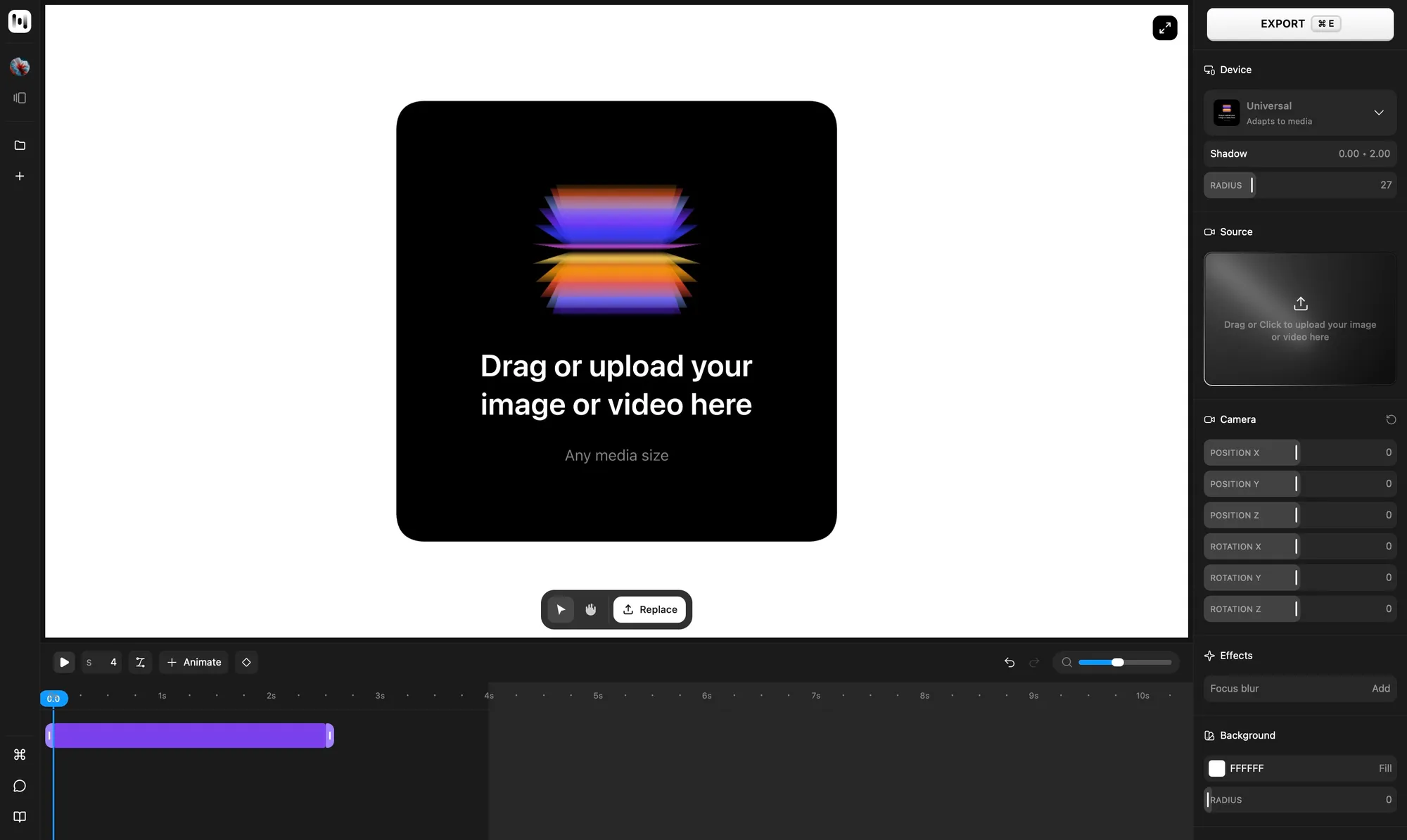The width and height of the screenshot is (1407, 840).
Task: Select the pointer cursor tool
Action: [561, 609]
